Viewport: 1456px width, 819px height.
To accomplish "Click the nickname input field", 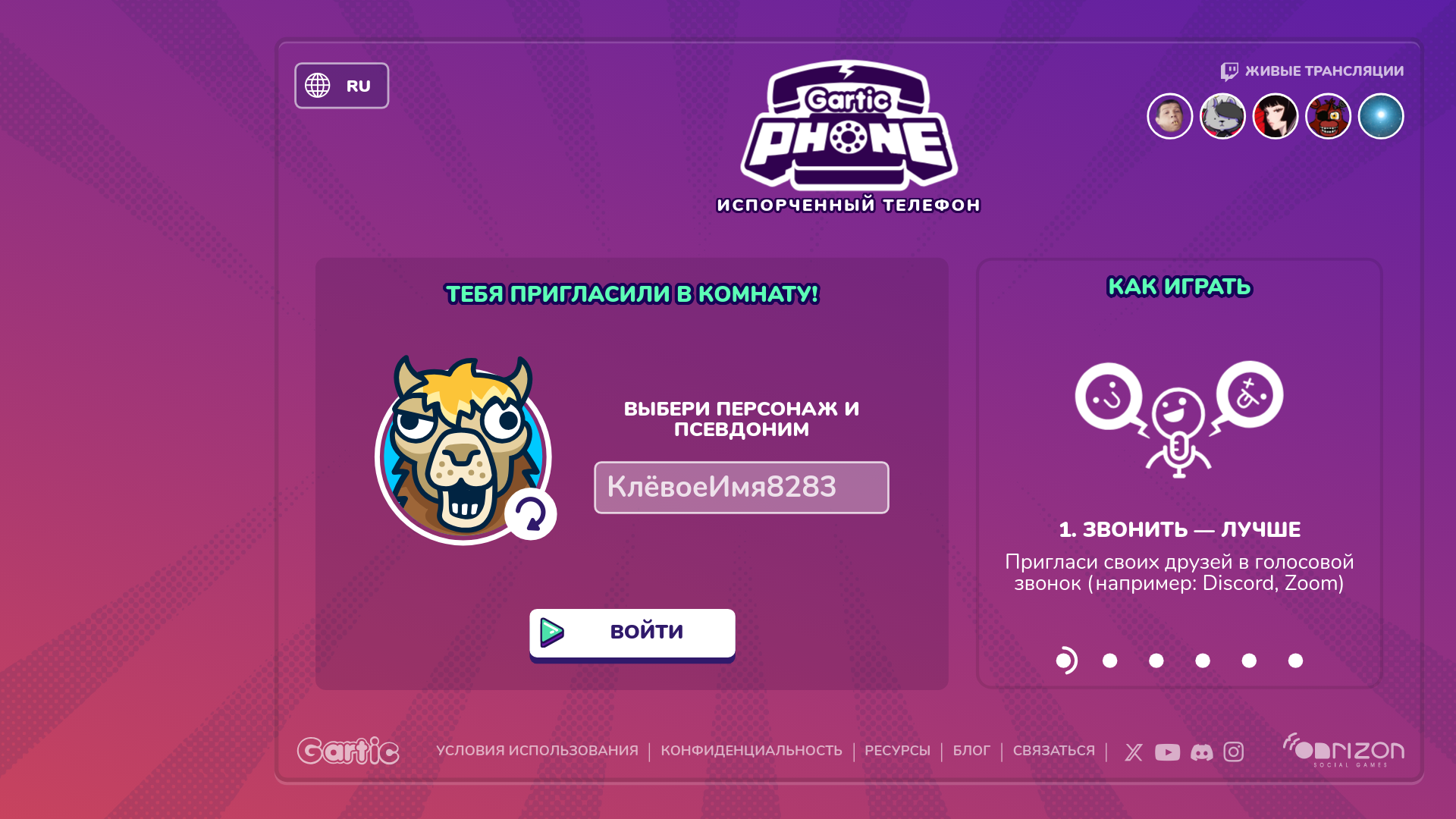I will (741, 488).
